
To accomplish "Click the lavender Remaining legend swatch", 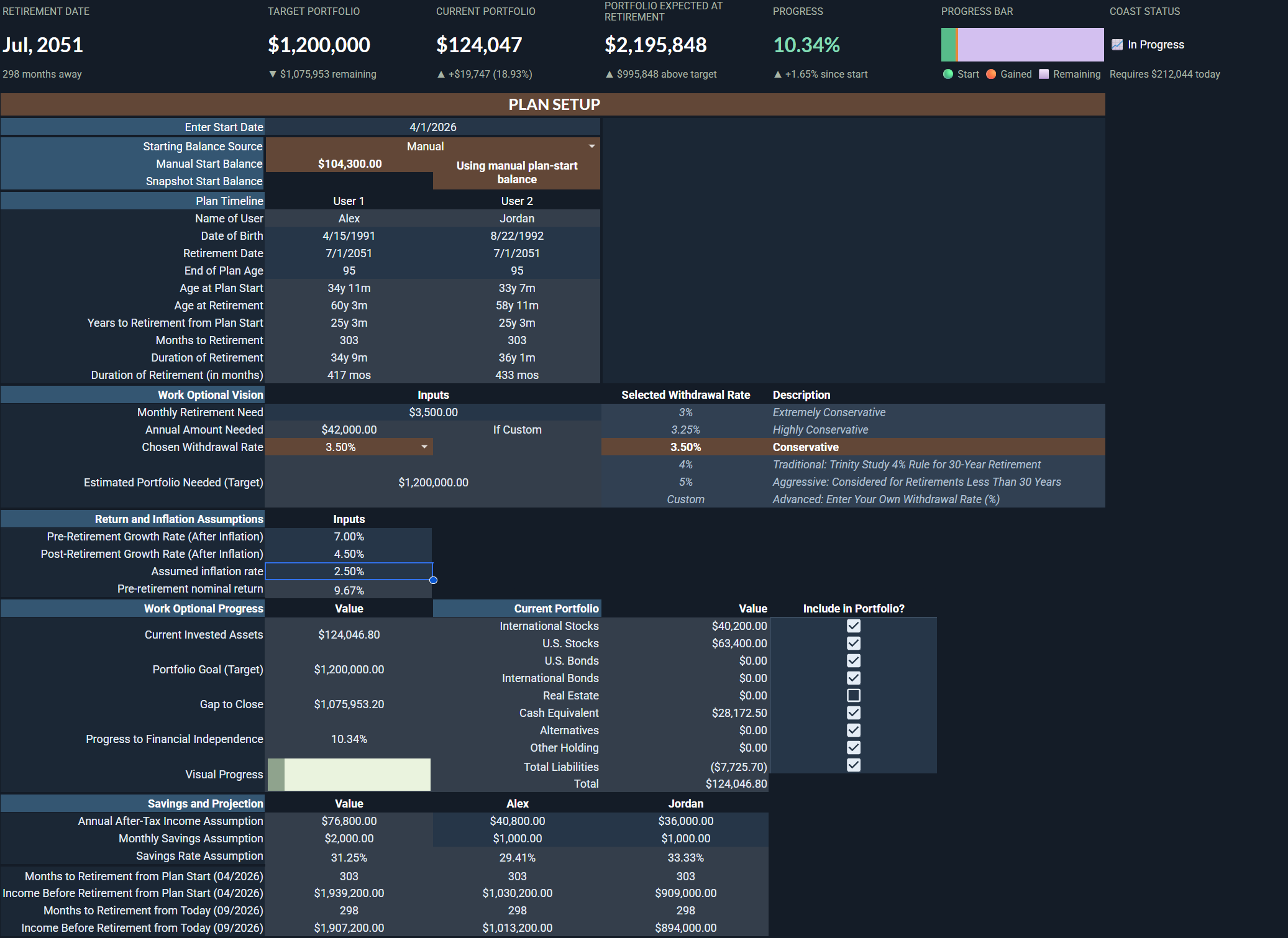I will pos(1044,74).
